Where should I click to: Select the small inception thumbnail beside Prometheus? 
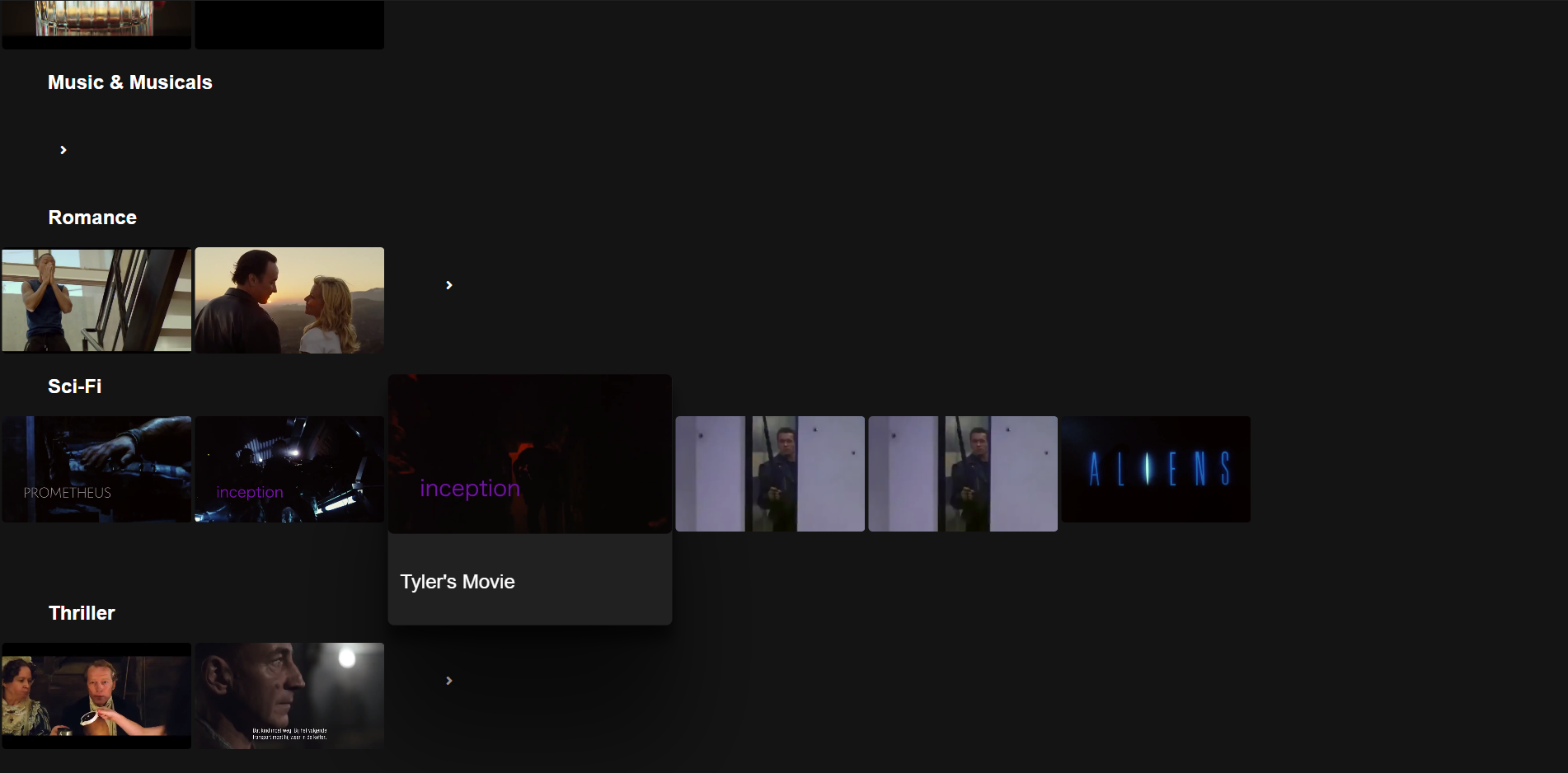click(289, 469)
